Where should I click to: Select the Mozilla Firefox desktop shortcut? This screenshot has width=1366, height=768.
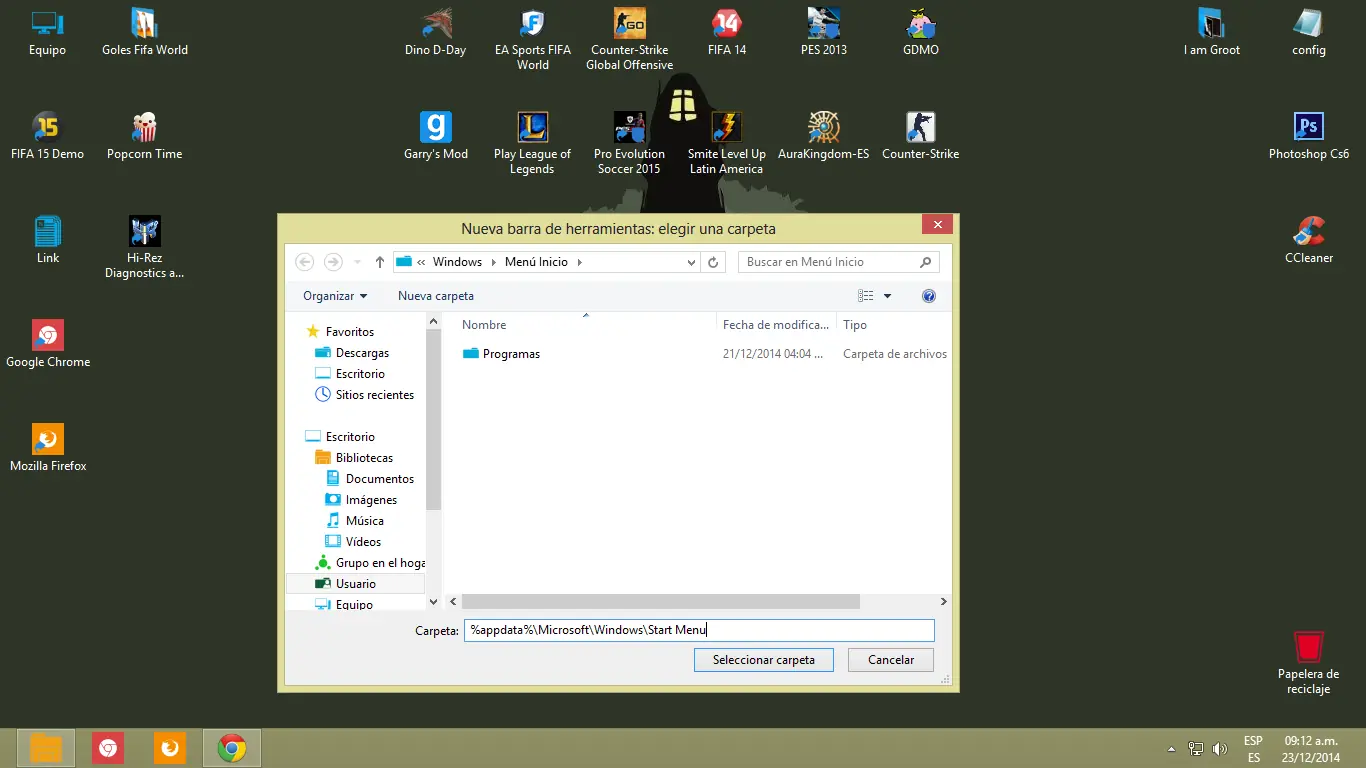click(47, 448)
